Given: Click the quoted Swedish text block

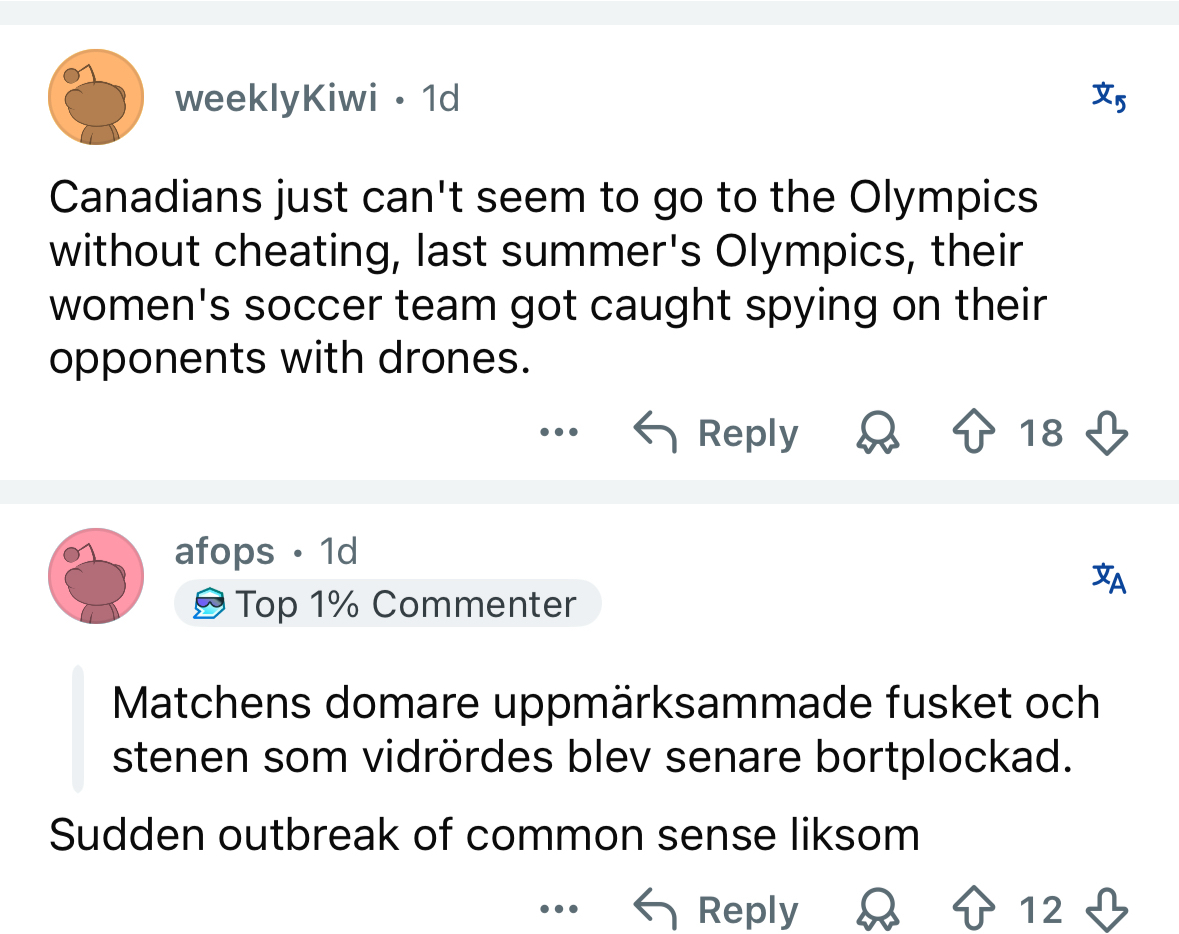Looking at the screenshot, I should point(605,730).
